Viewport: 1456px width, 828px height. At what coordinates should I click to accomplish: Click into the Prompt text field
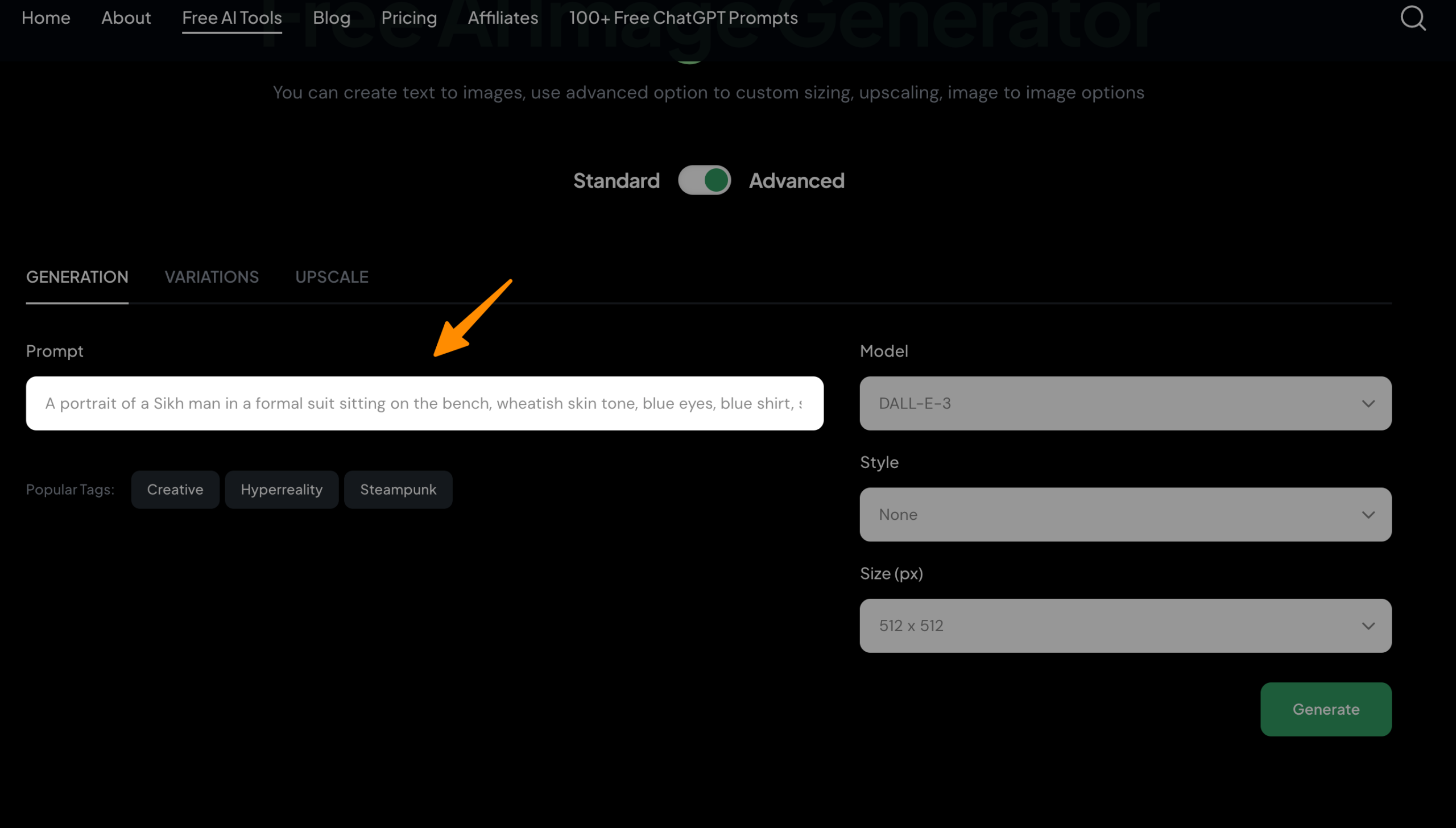pyautogui.click(x=424, y=403)
